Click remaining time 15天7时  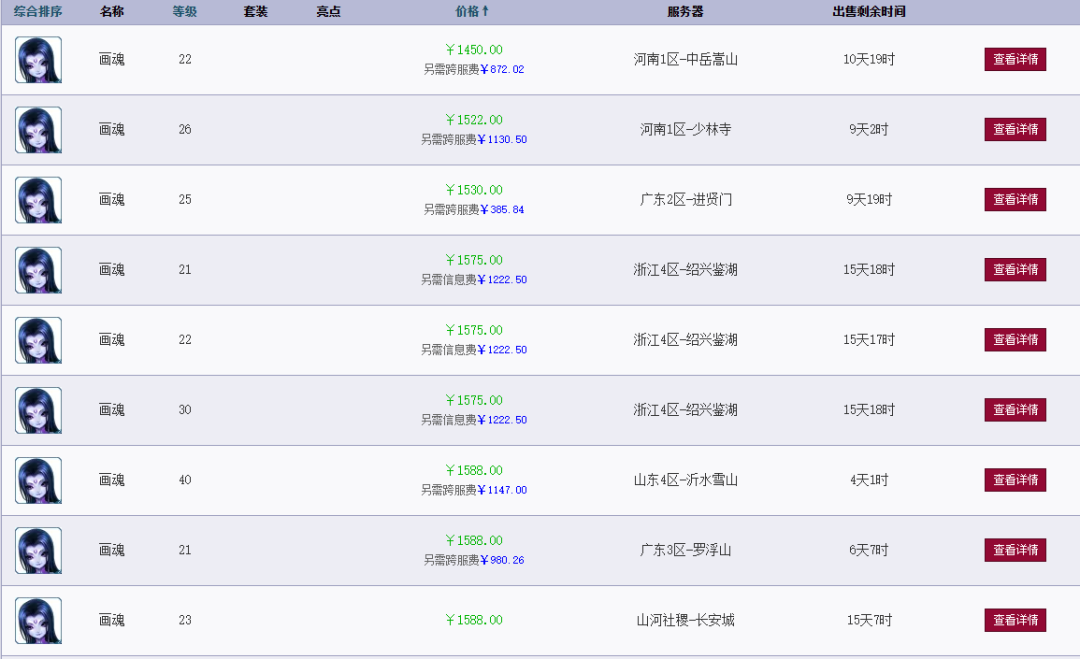(x=869, y=620)
